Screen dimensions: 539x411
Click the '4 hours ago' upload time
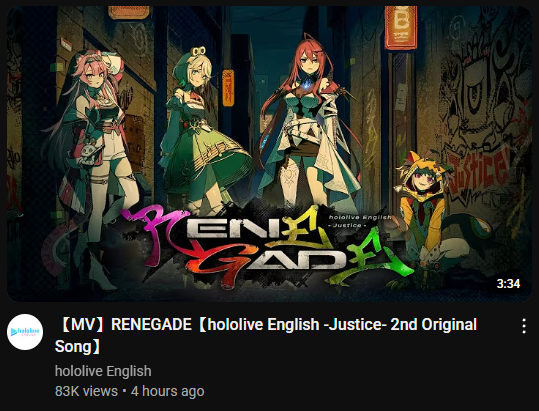pyautogui.click(x=168, y=391)
